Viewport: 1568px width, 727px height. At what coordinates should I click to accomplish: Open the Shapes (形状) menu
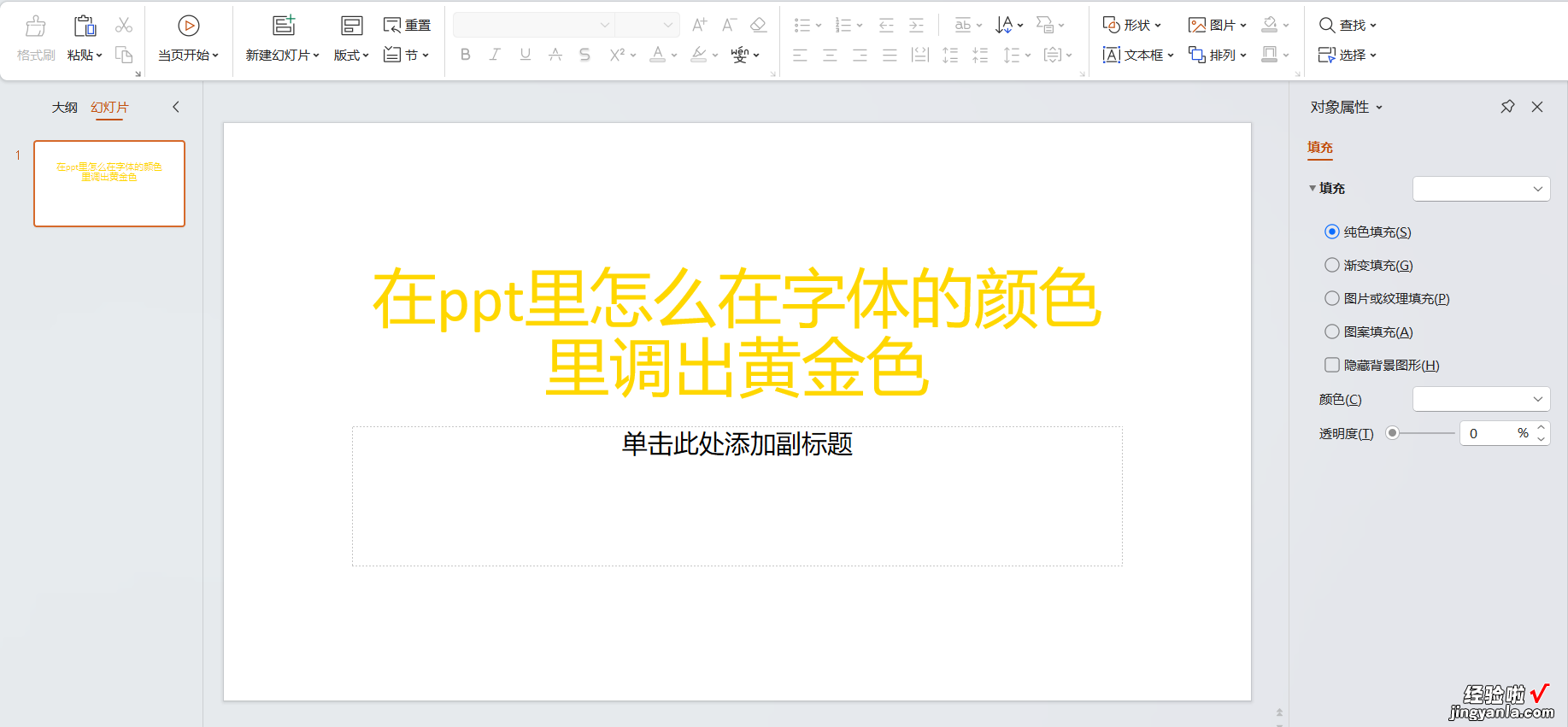click(x=1131, y=25)
